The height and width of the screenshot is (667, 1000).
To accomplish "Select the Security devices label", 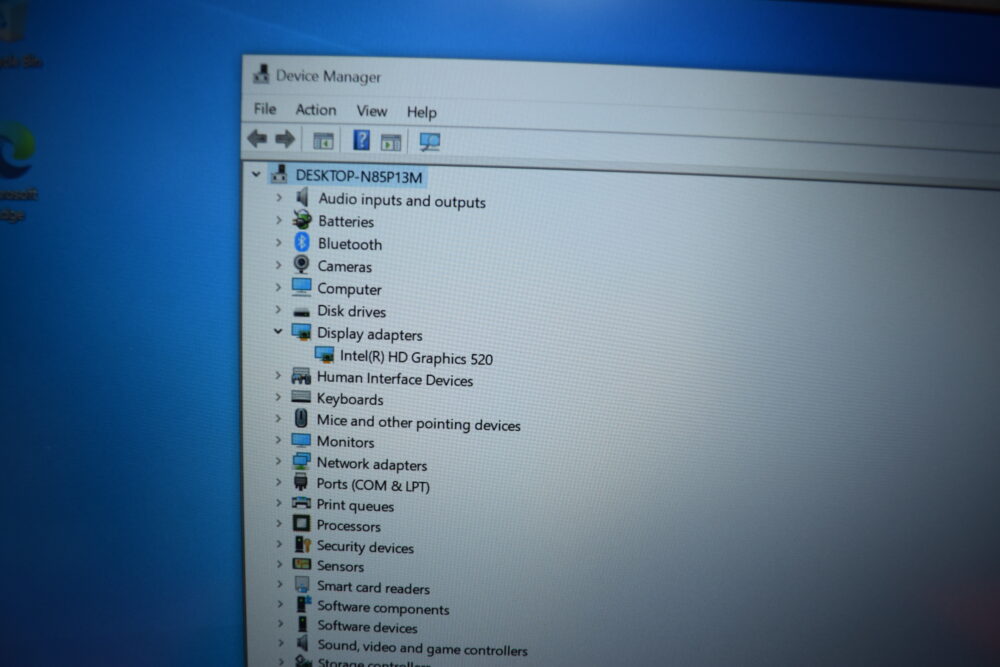I will (365, 546).
